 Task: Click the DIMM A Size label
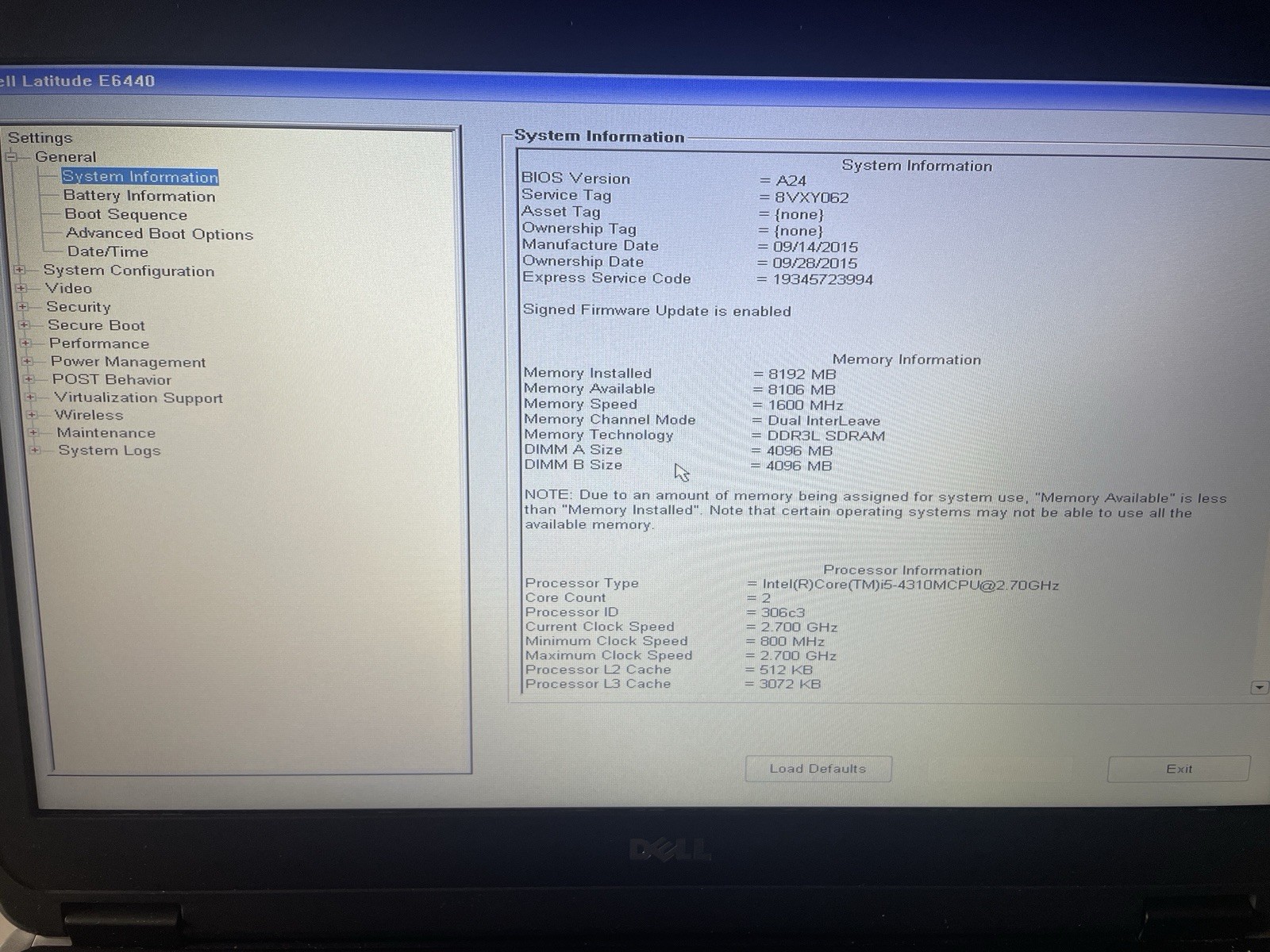pyautogui.click(x=573, y=450)
